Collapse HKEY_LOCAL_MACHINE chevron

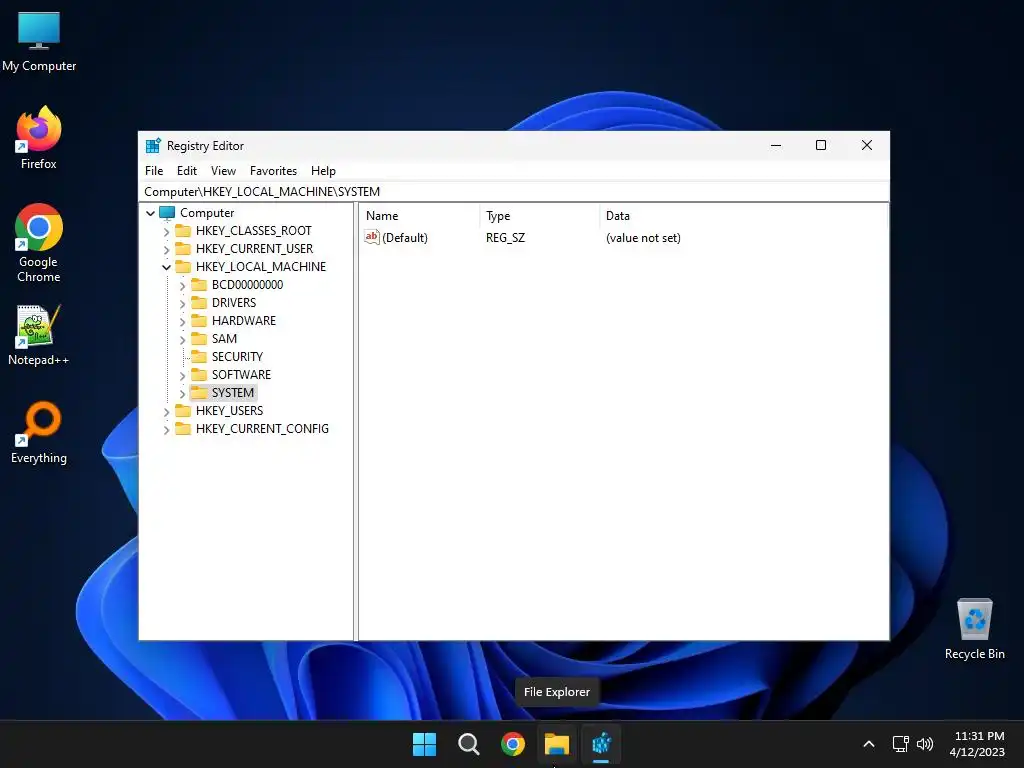166,267
